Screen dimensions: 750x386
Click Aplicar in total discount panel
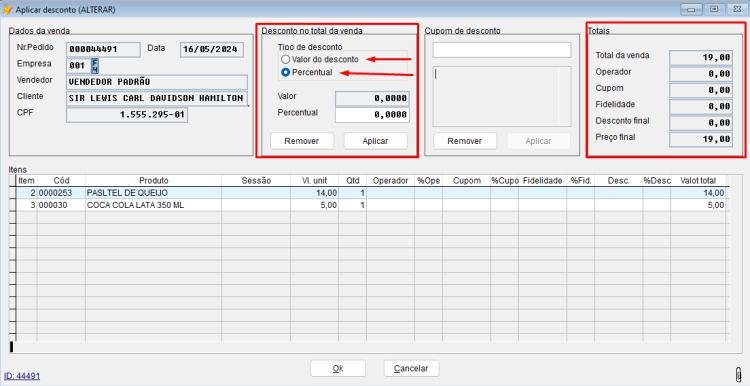375,141
